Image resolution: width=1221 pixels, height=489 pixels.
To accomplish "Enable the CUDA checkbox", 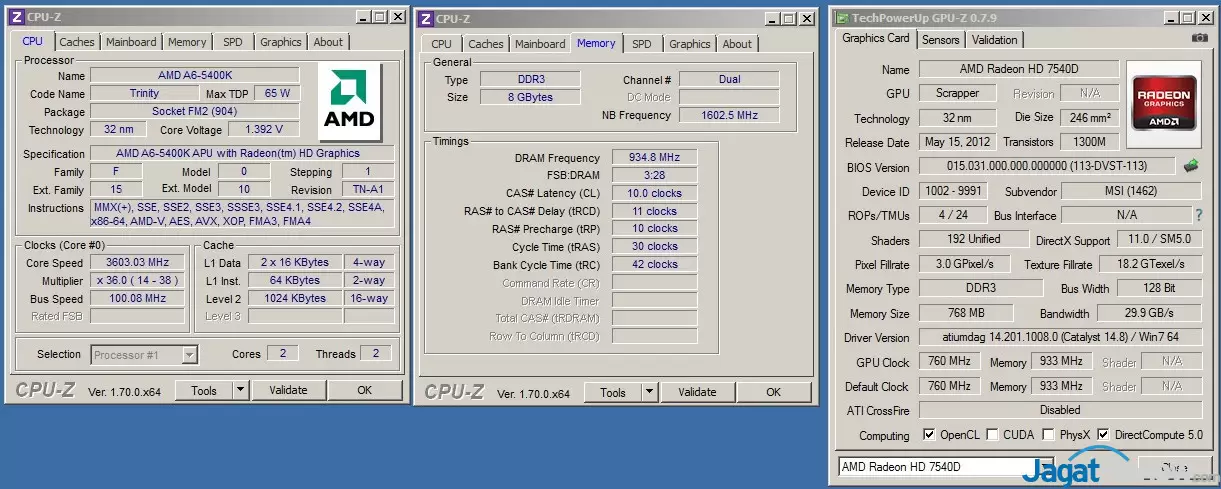I will point(992,435).
